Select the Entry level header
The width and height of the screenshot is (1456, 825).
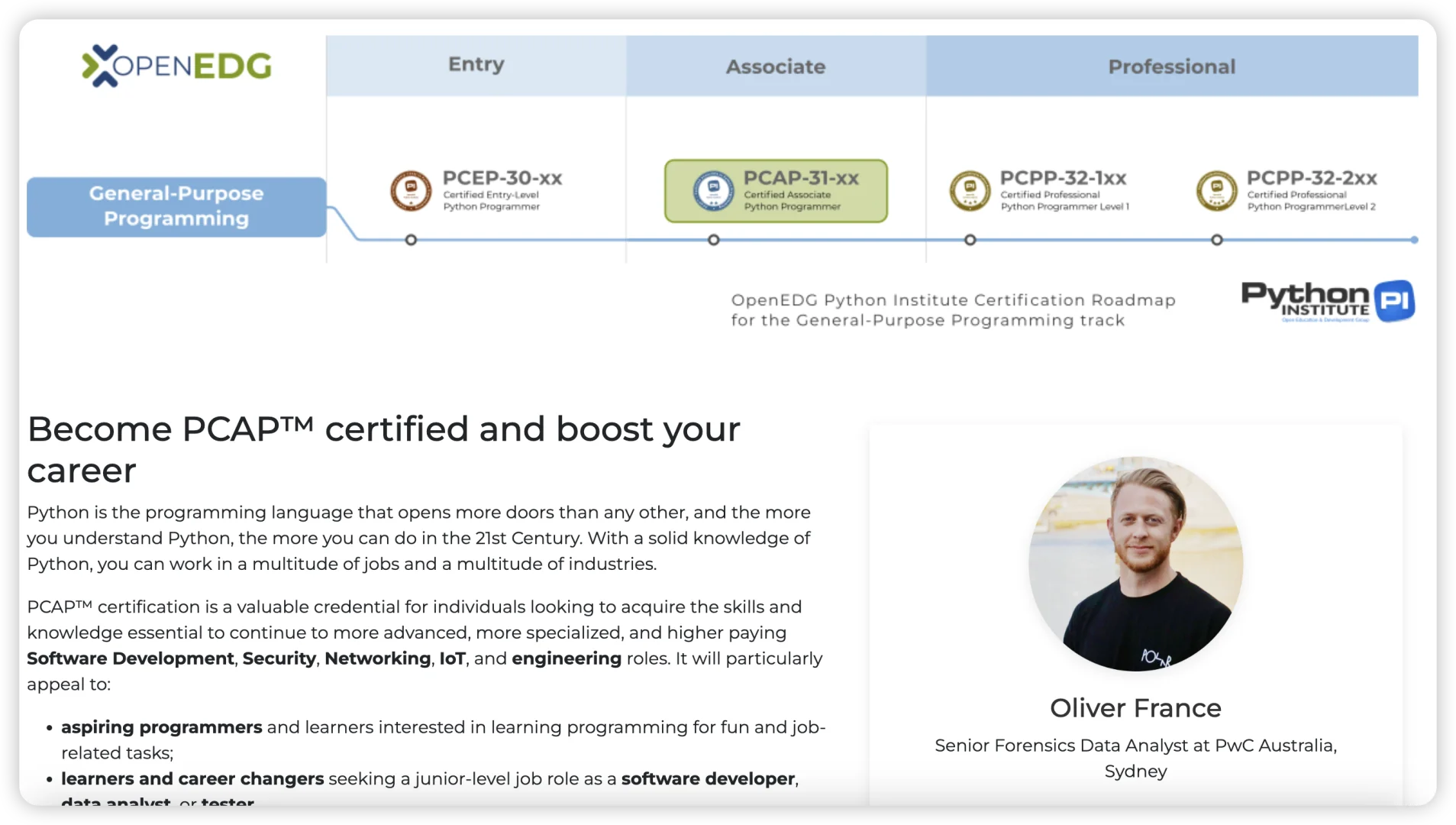click(x=476, y=65)
